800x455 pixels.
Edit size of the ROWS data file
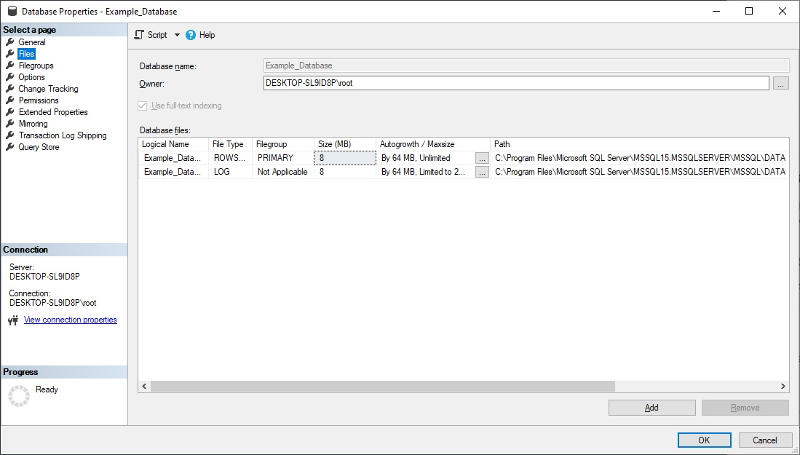[345, 158]
